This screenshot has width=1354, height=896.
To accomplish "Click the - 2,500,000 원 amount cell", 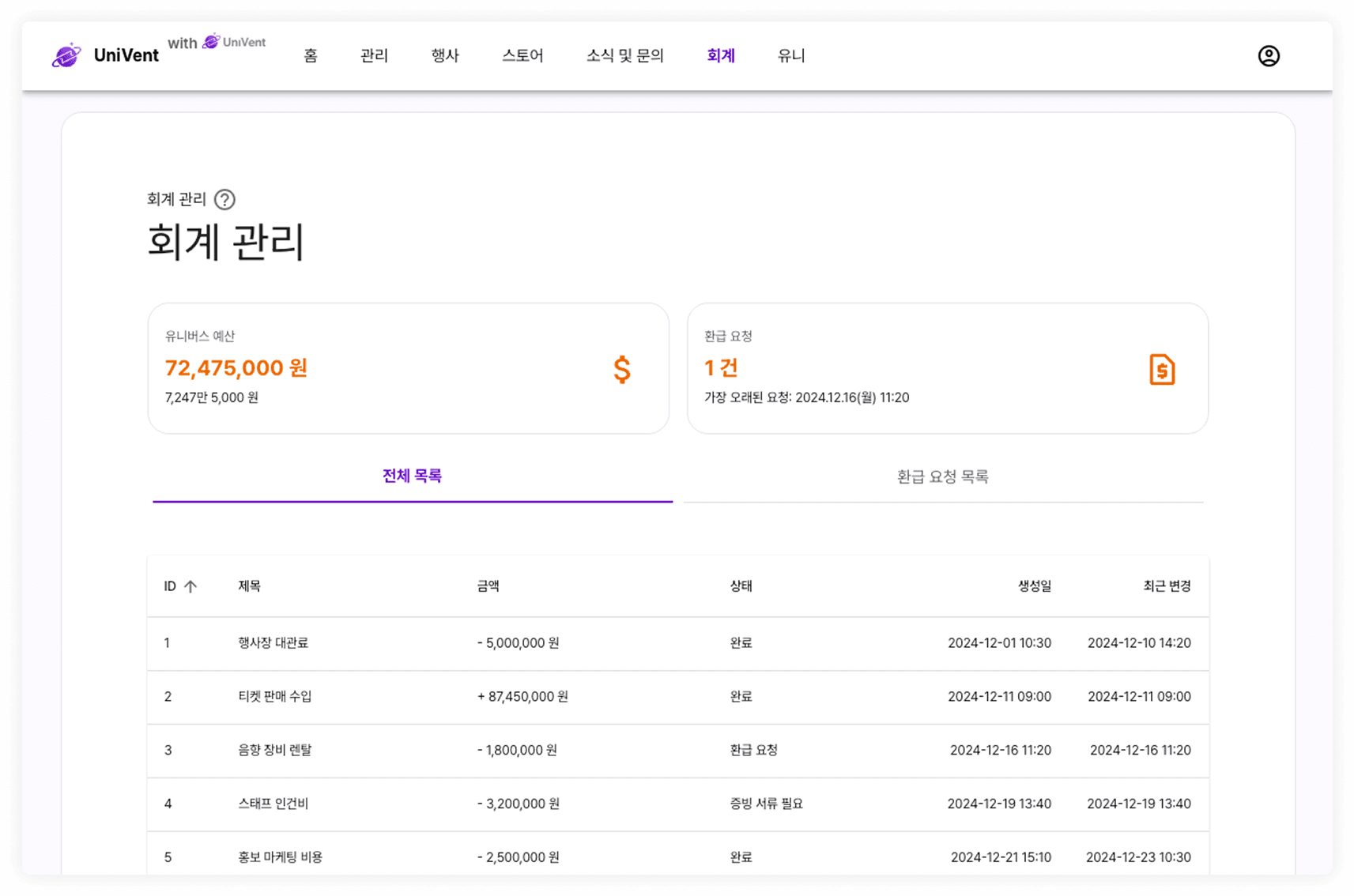I will [519, 857].
